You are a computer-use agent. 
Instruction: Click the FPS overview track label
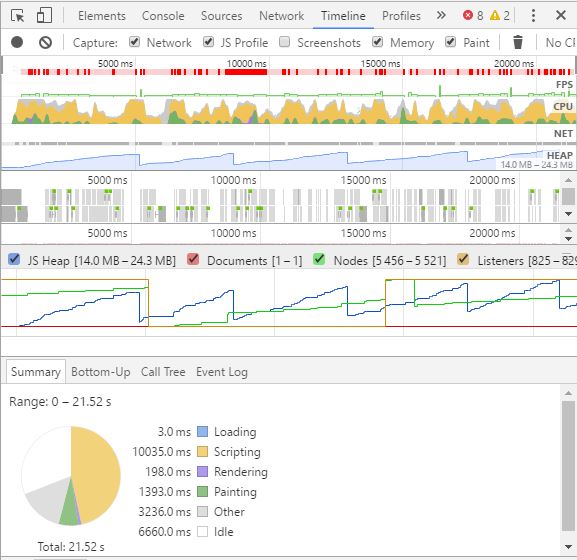click(564, 85)
